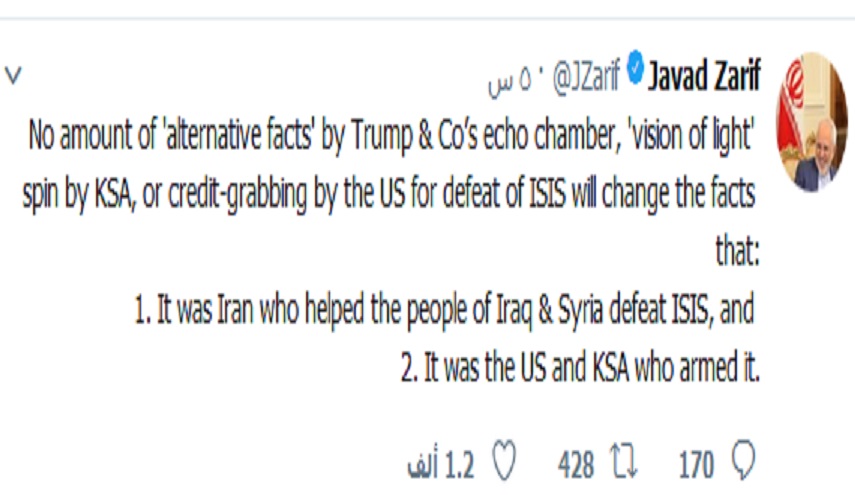Click the word 'that:' in the tweet
Viewport: 855px width, 495px height.
[738, 251]
